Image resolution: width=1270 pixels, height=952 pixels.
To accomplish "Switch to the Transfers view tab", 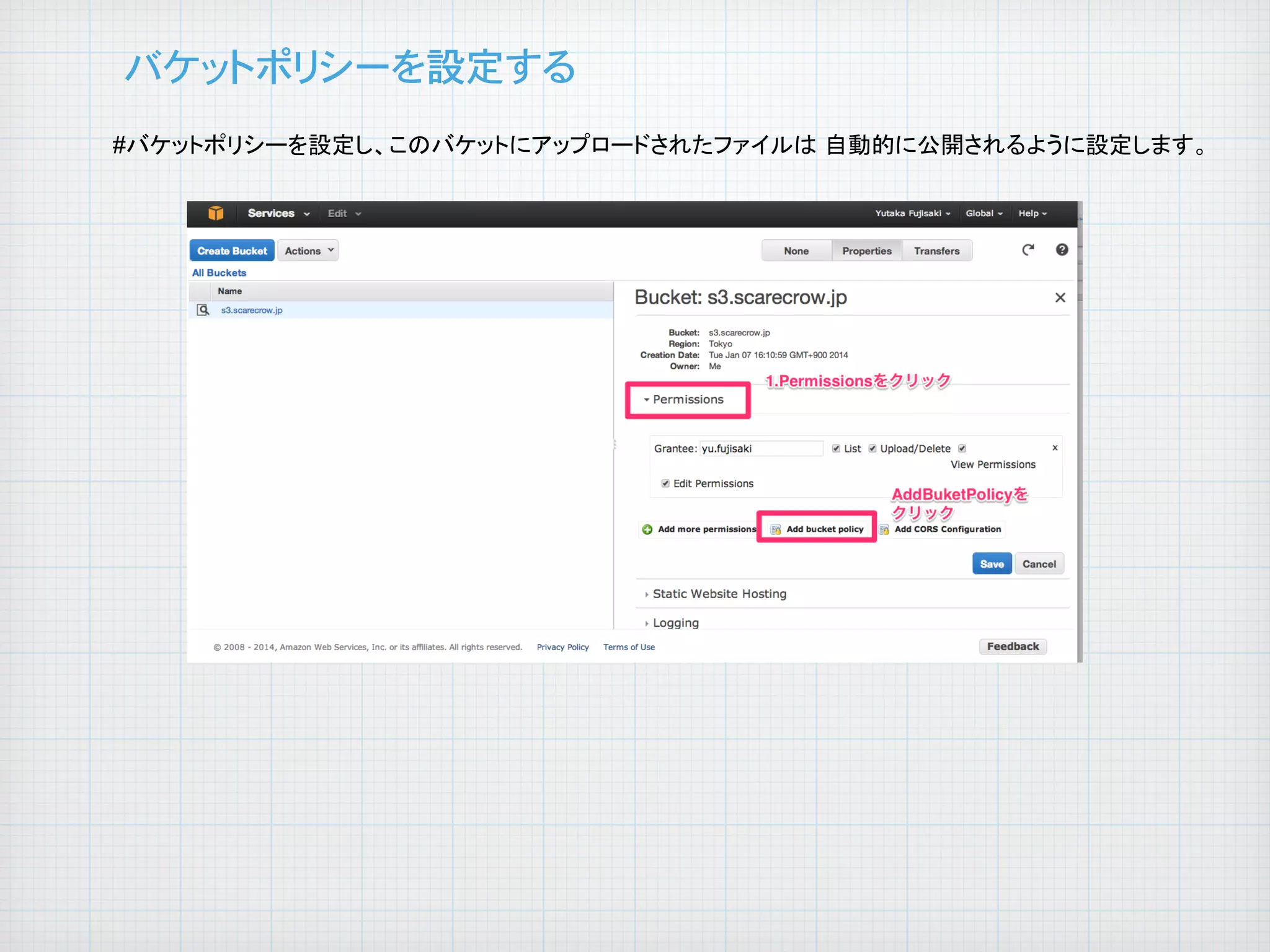I will tap(936, 251).
